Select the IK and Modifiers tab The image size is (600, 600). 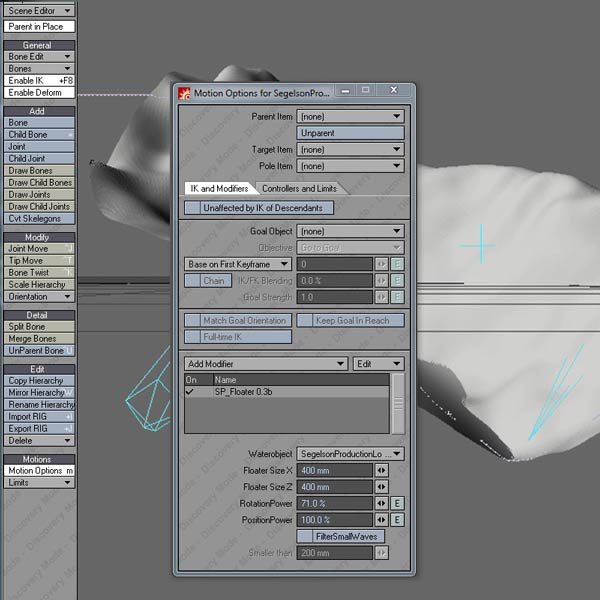[218, 188]
